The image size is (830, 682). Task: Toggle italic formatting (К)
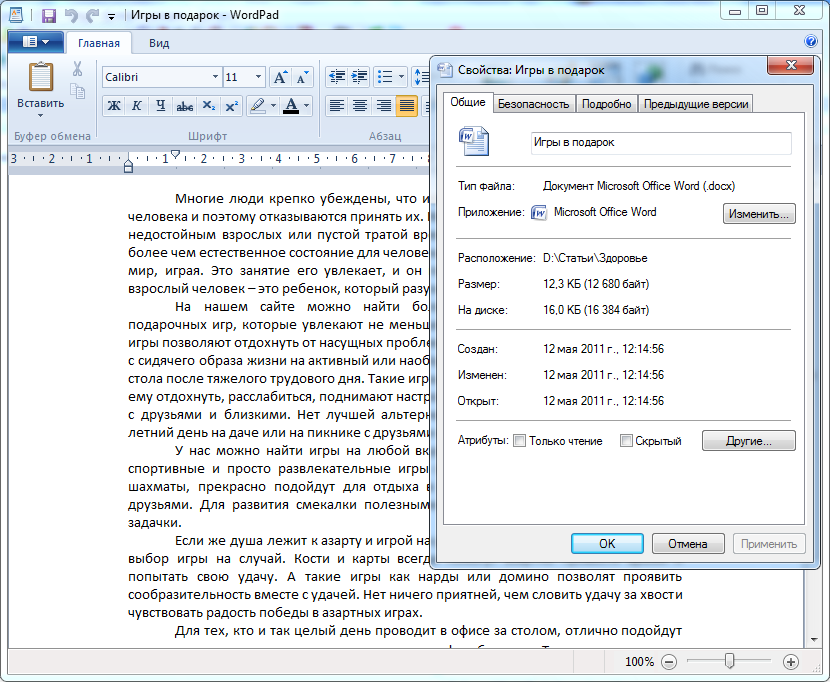coord(136,106)
